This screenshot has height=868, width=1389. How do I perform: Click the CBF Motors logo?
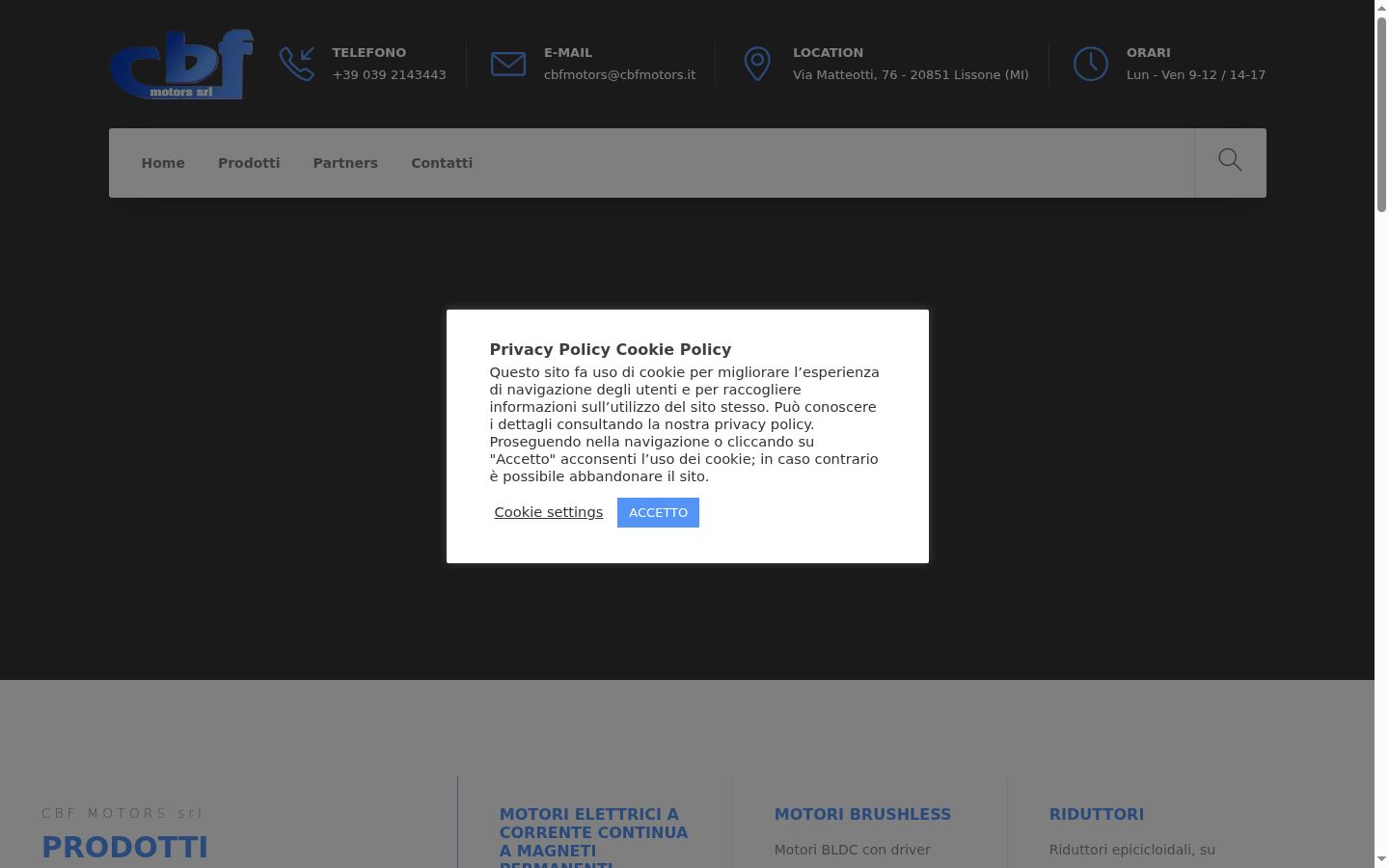pyautogui.click(x=181, y=64)
